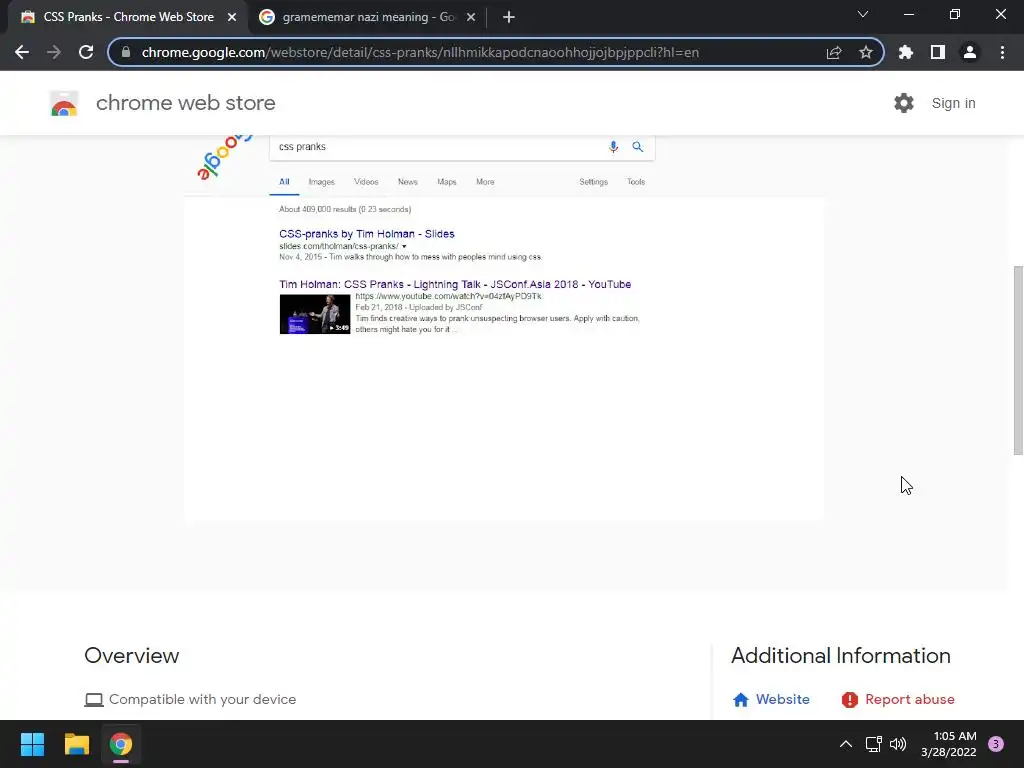Click Report abuse link
Screen dimensions: 1024x768
(x=910, y=699)
